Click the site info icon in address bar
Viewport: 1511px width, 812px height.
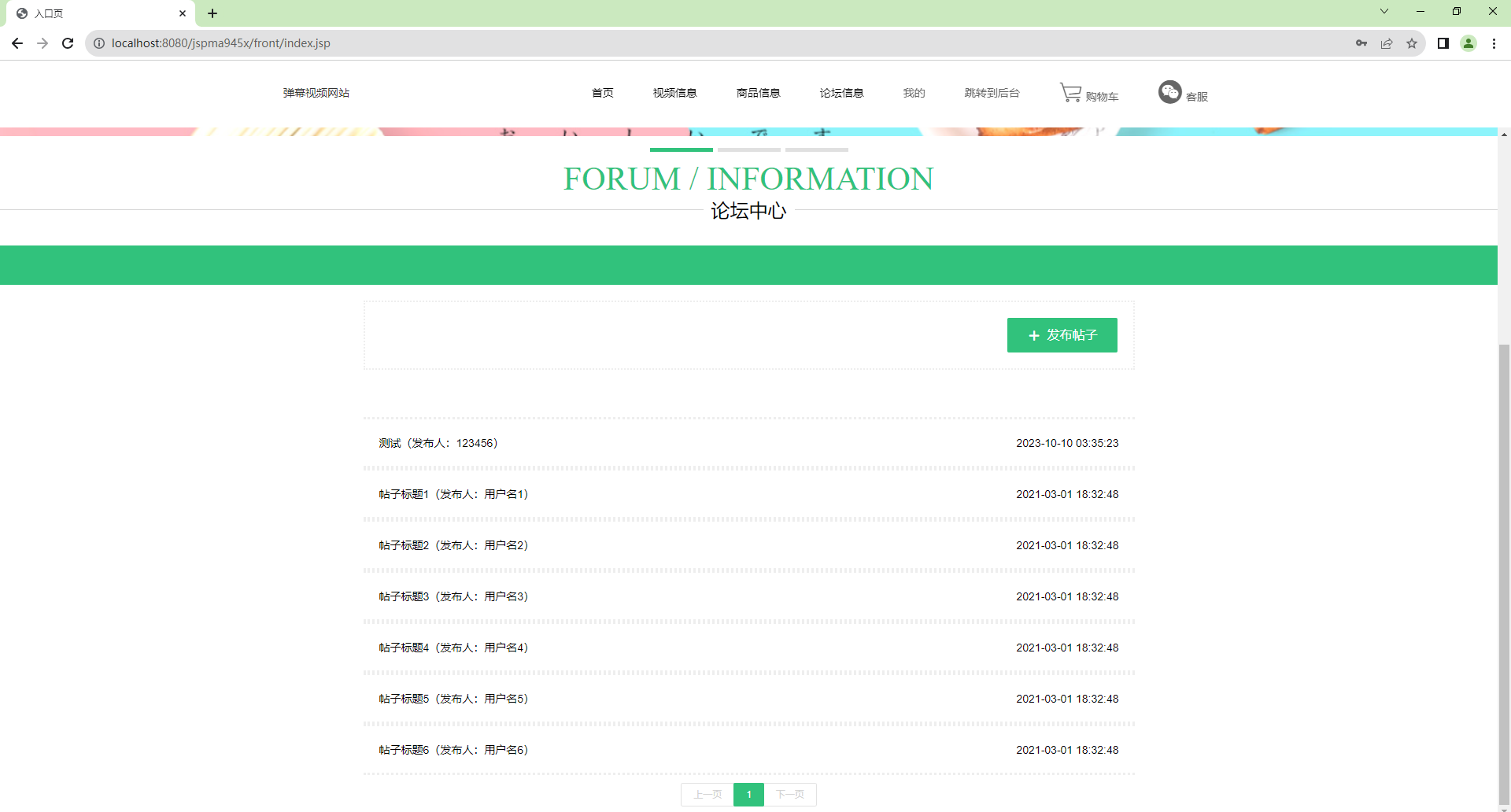click(x=99, y=43)
